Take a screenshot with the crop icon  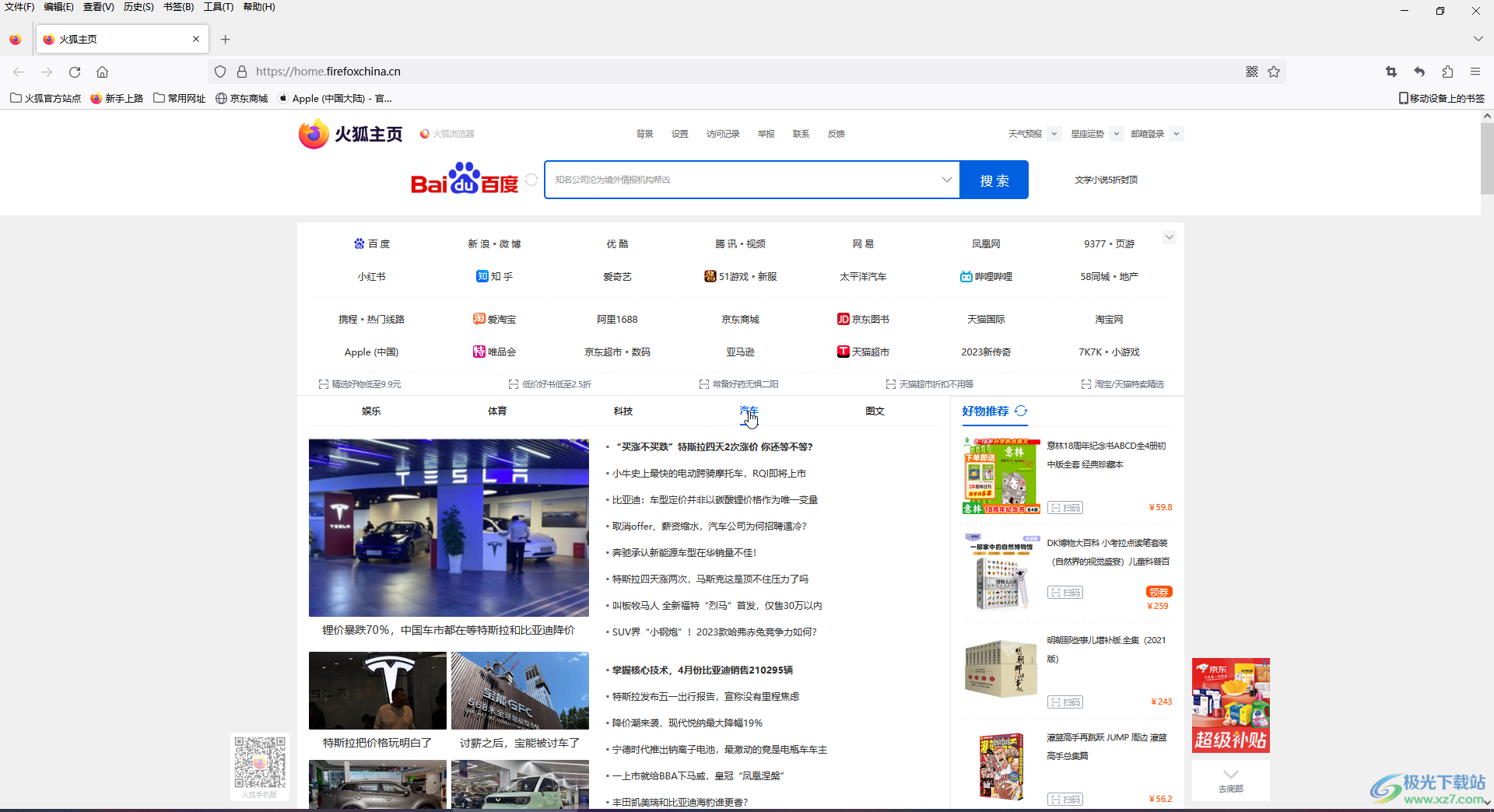(x=1391, y=72)
